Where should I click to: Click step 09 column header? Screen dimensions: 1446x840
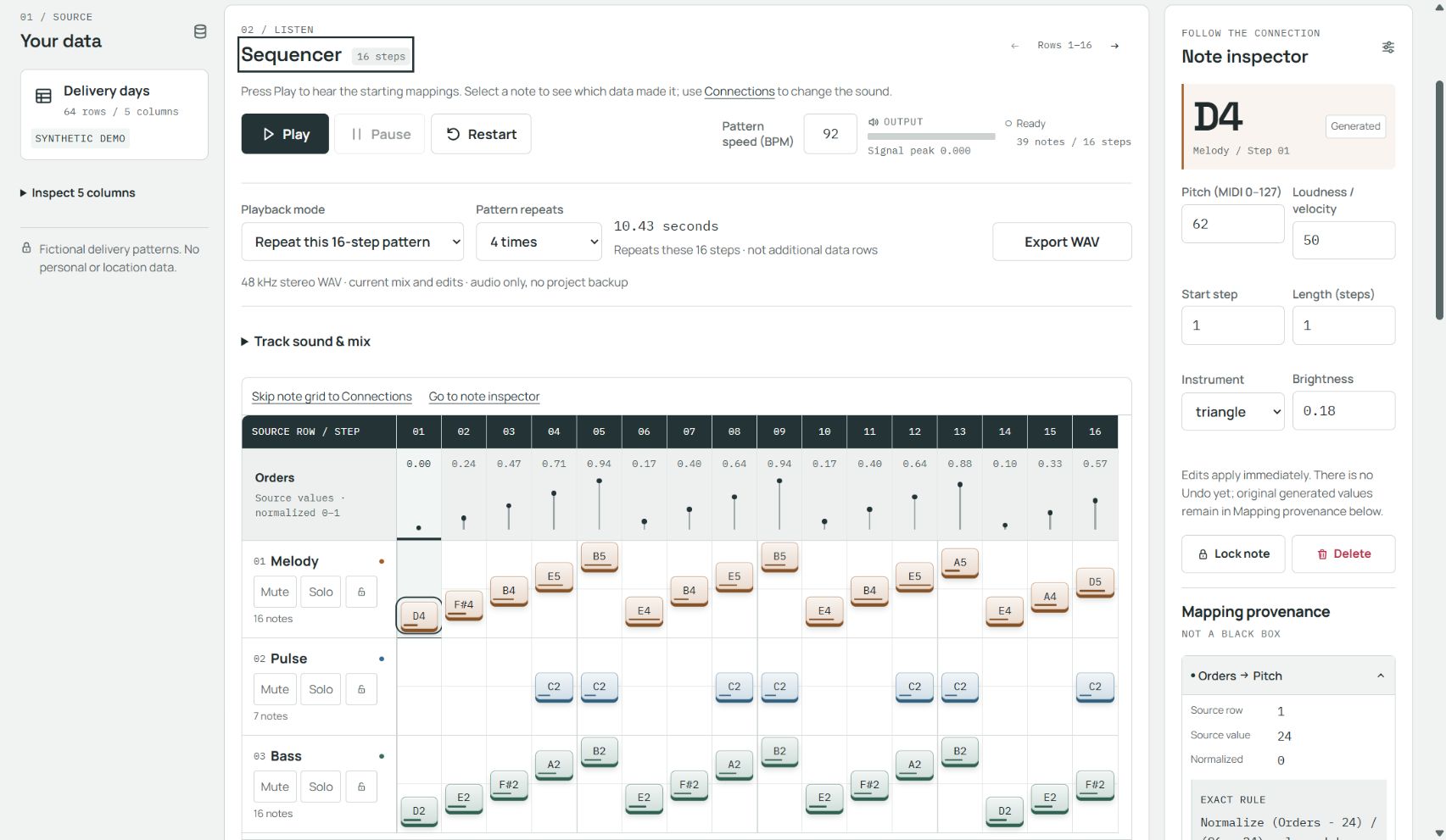point(779,431)
